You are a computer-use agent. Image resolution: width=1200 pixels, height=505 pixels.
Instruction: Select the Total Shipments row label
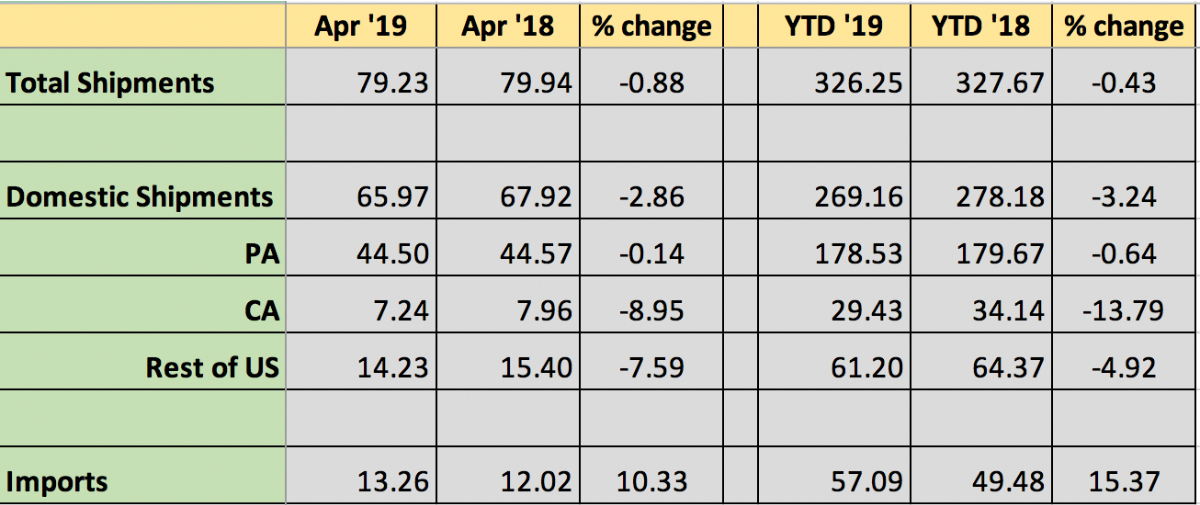(110, 82)
